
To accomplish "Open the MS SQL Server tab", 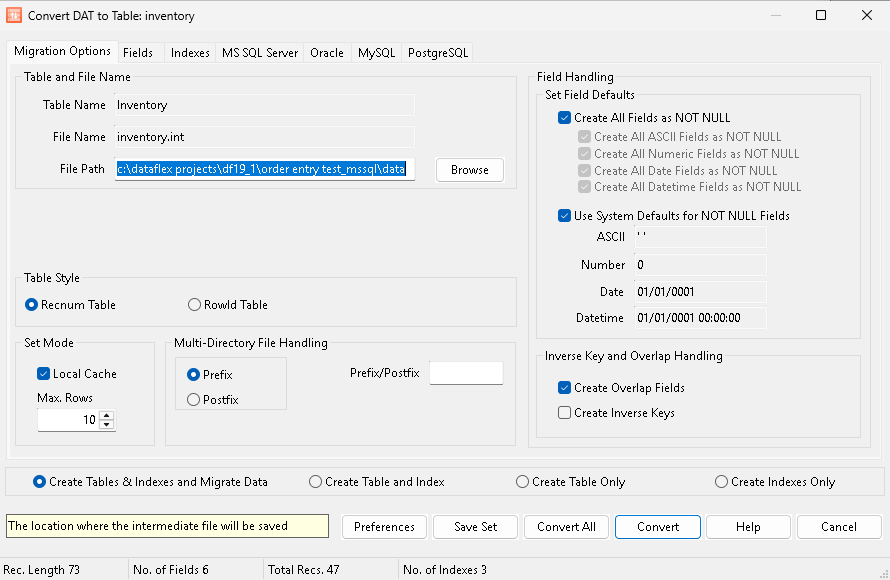I will [x=260, y=53].
